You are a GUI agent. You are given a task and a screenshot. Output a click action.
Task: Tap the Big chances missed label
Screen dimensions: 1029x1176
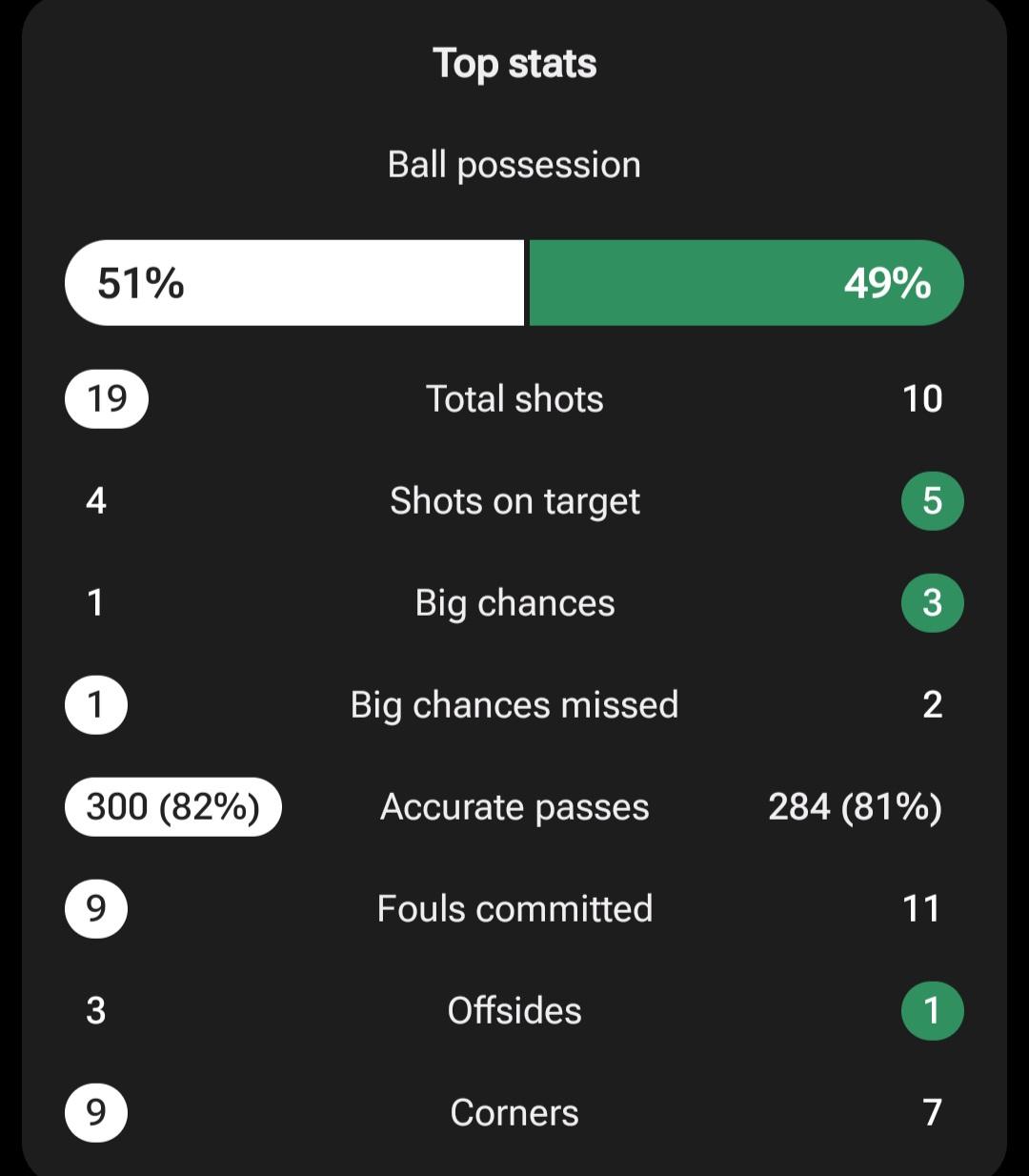514,705
